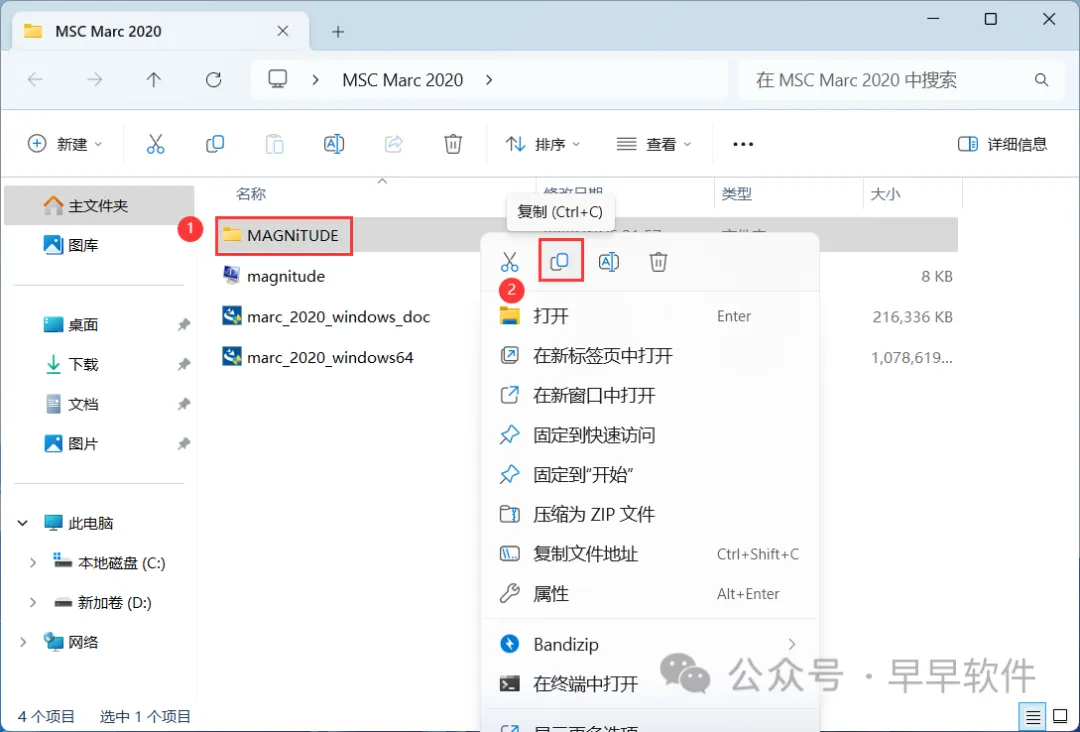Open 图片 in quick access
Screen dimensions: 1080x732
pyautogui.click(x=99, y=443)
